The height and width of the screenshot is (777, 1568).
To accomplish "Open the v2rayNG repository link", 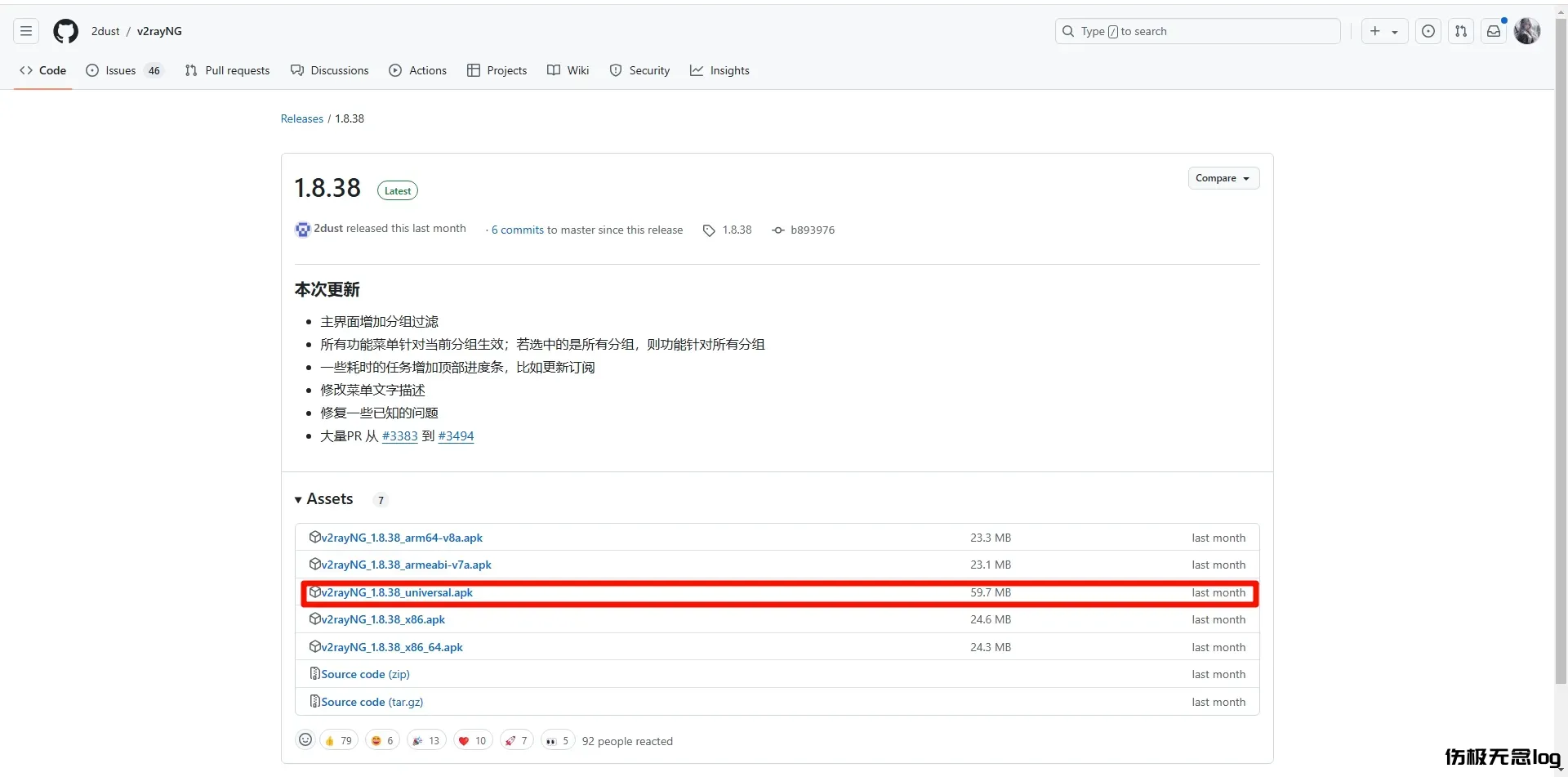I will coord(159,31).
